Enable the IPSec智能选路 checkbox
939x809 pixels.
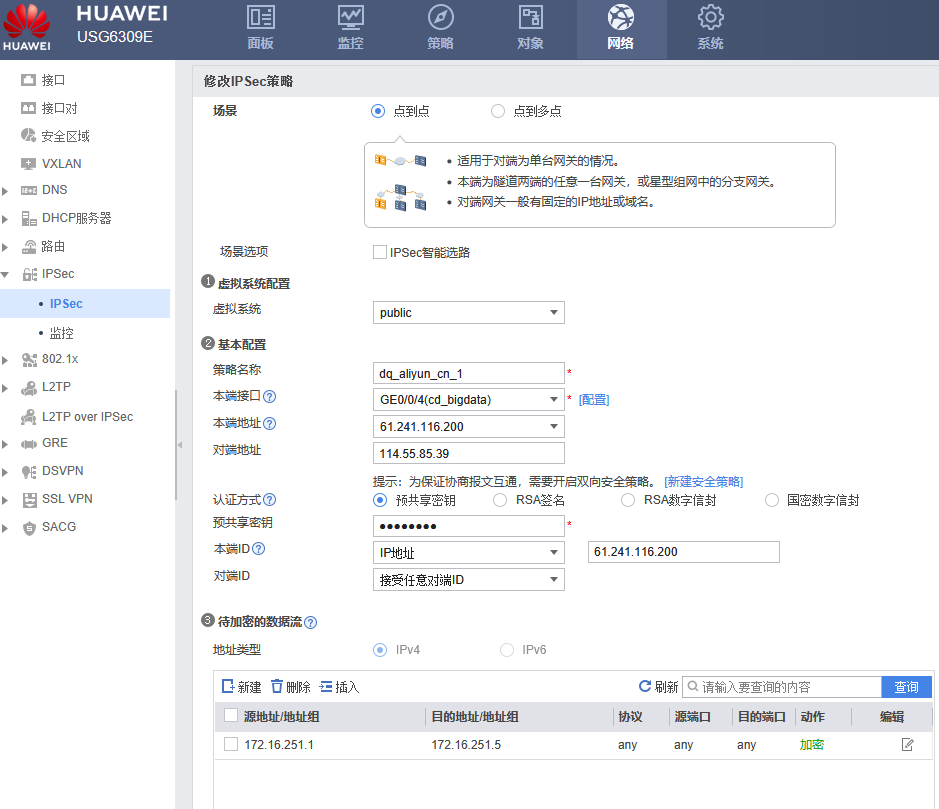[x=380, y=252]
